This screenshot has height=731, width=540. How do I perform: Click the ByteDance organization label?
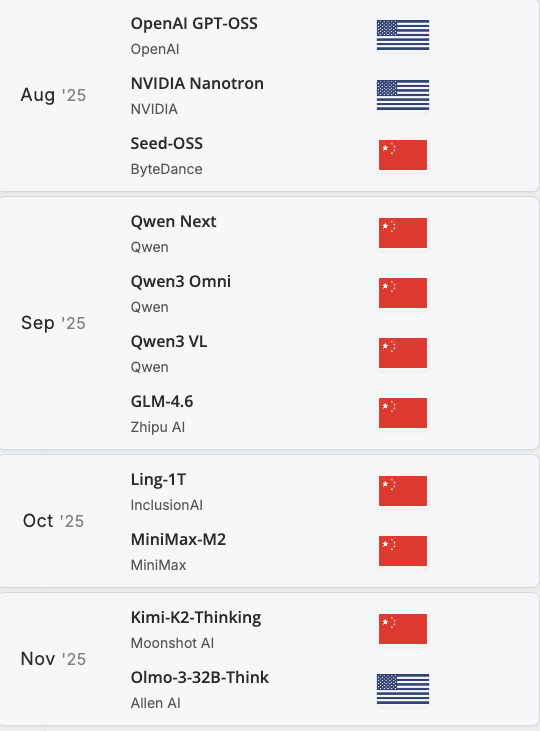pos(166,169)
